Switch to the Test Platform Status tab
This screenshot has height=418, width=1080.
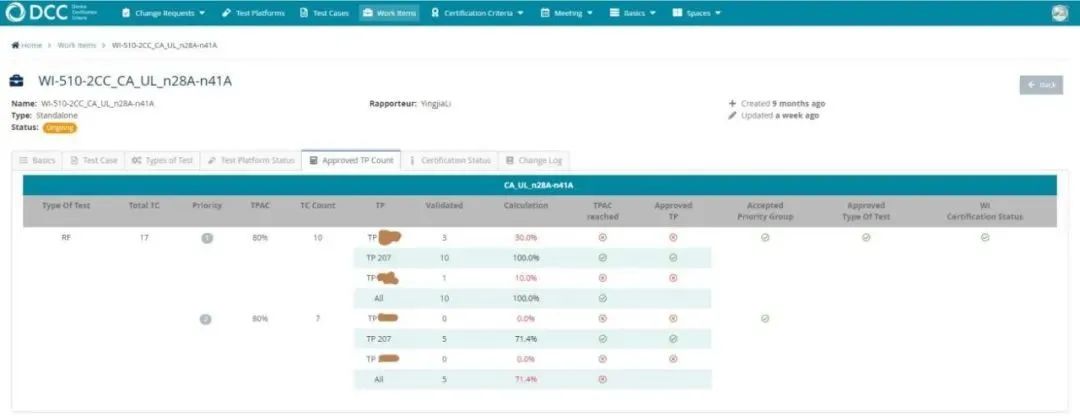(x=250, y=160)
